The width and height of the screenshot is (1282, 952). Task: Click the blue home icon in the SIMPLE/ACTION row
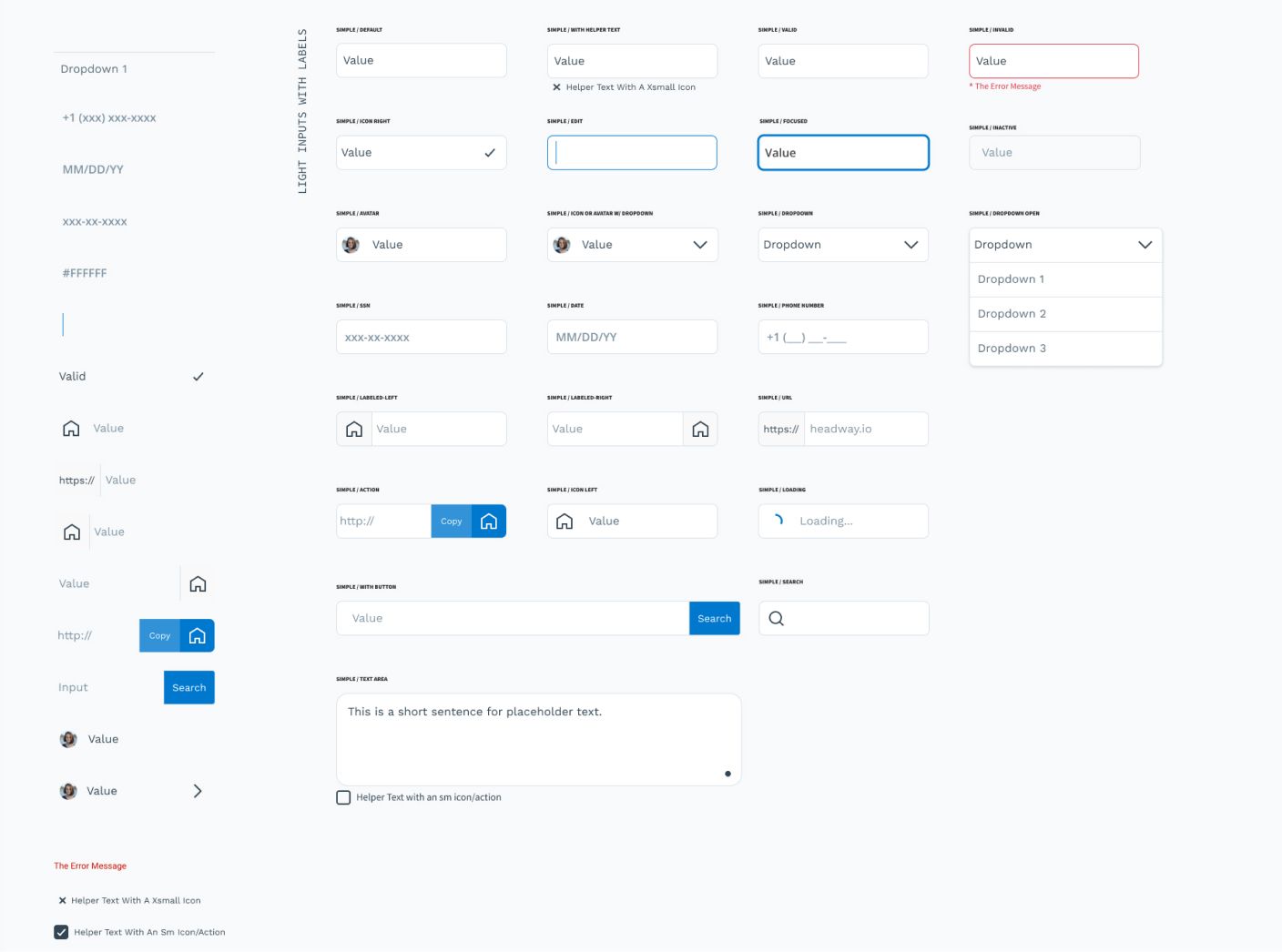pos(489,521)
